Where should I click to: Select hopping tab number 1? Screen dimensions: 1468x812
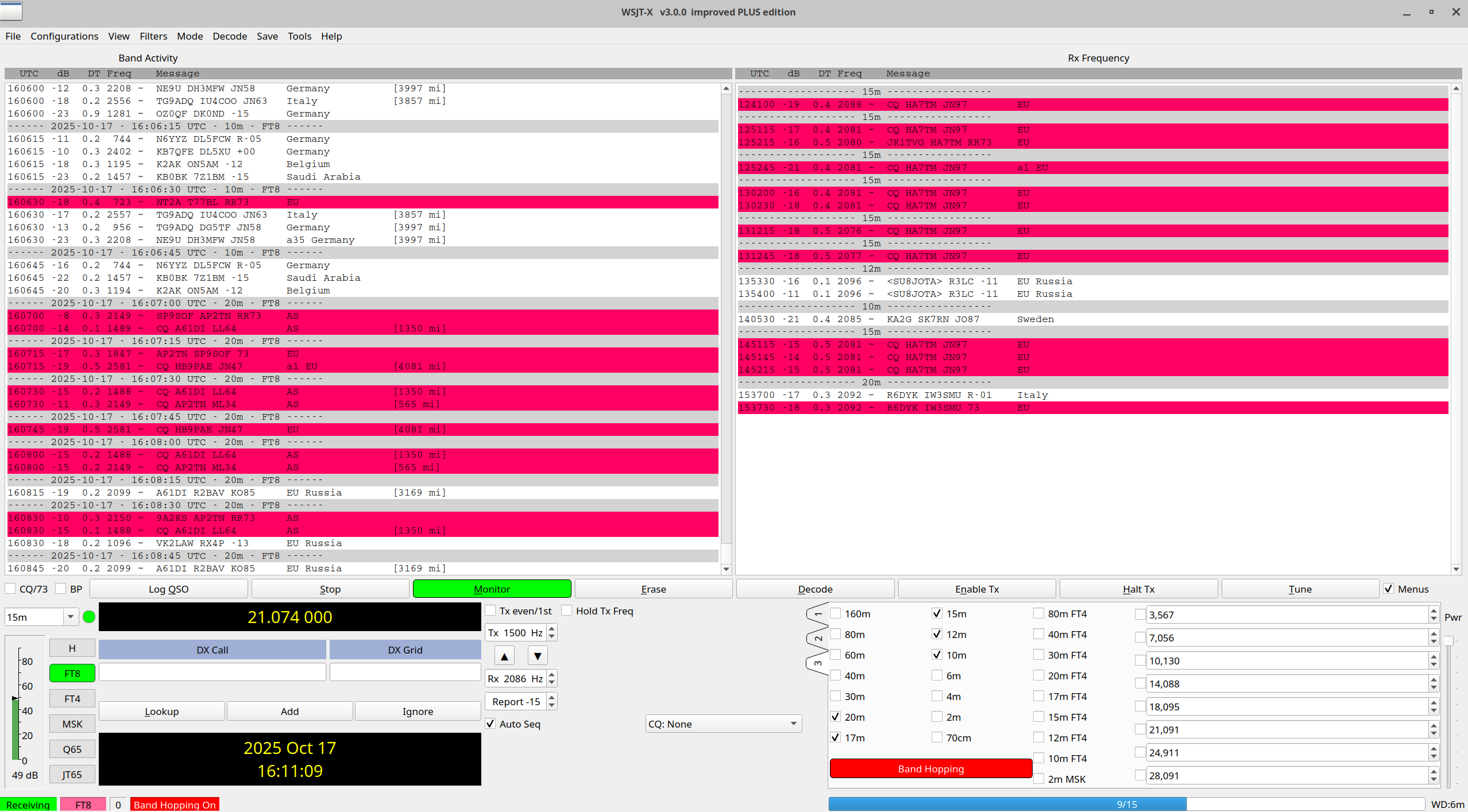click(x=818, y=614)
